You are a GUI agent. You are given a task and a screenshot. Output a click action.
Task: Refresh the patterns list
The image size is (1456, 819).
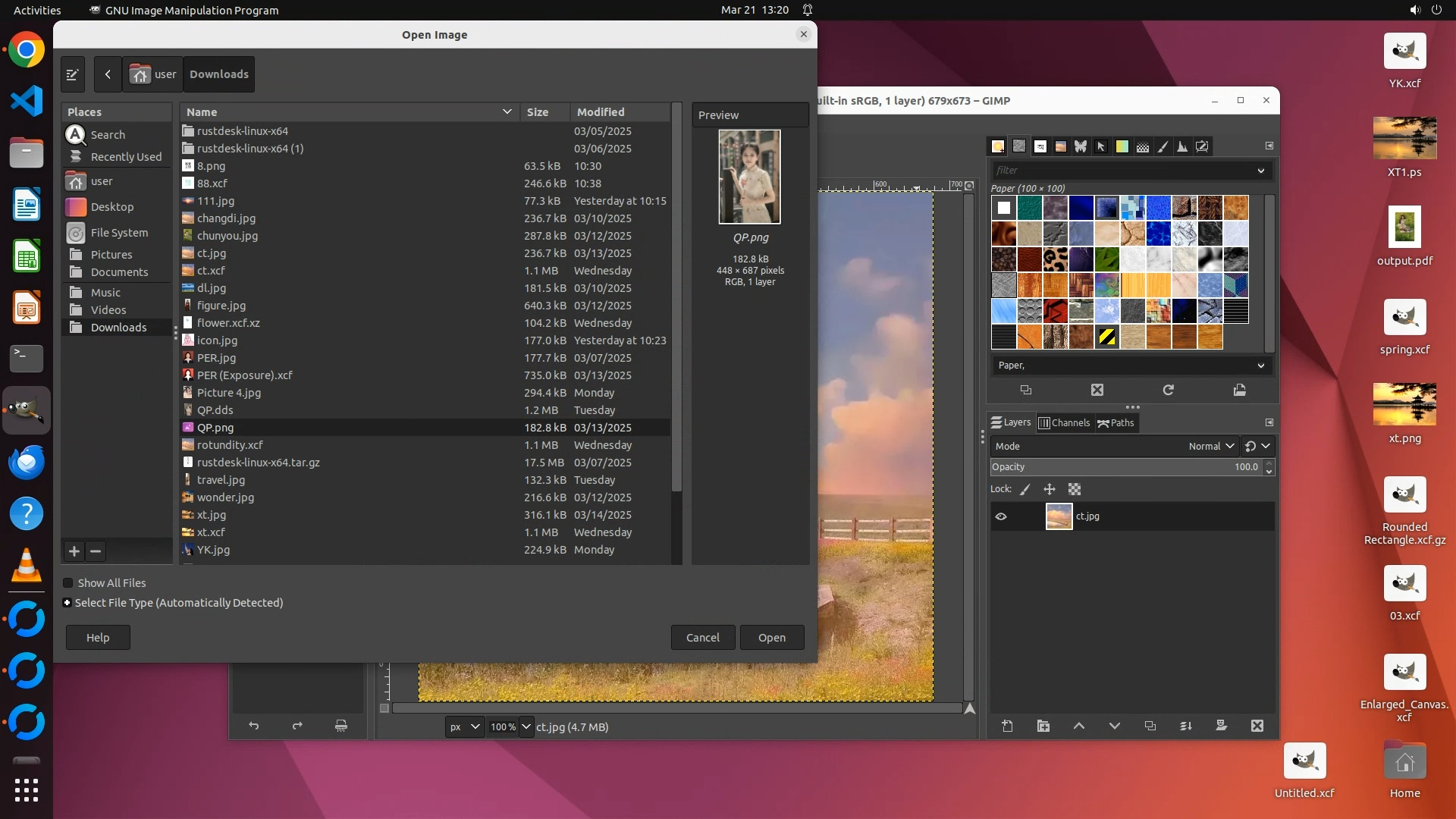(1168, 390)
